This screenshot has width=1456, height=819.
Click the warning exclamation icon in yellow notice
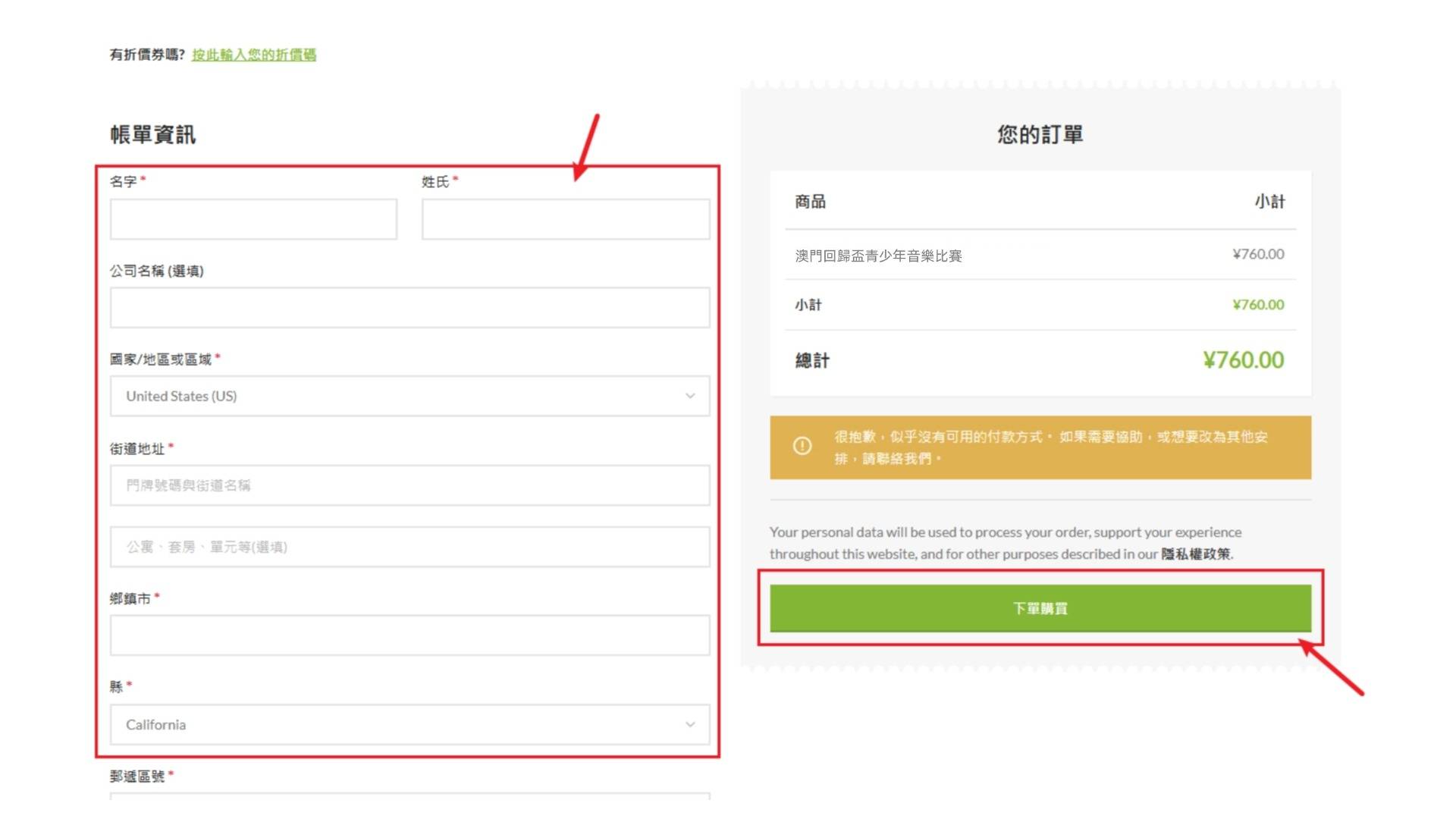[802, 446]
